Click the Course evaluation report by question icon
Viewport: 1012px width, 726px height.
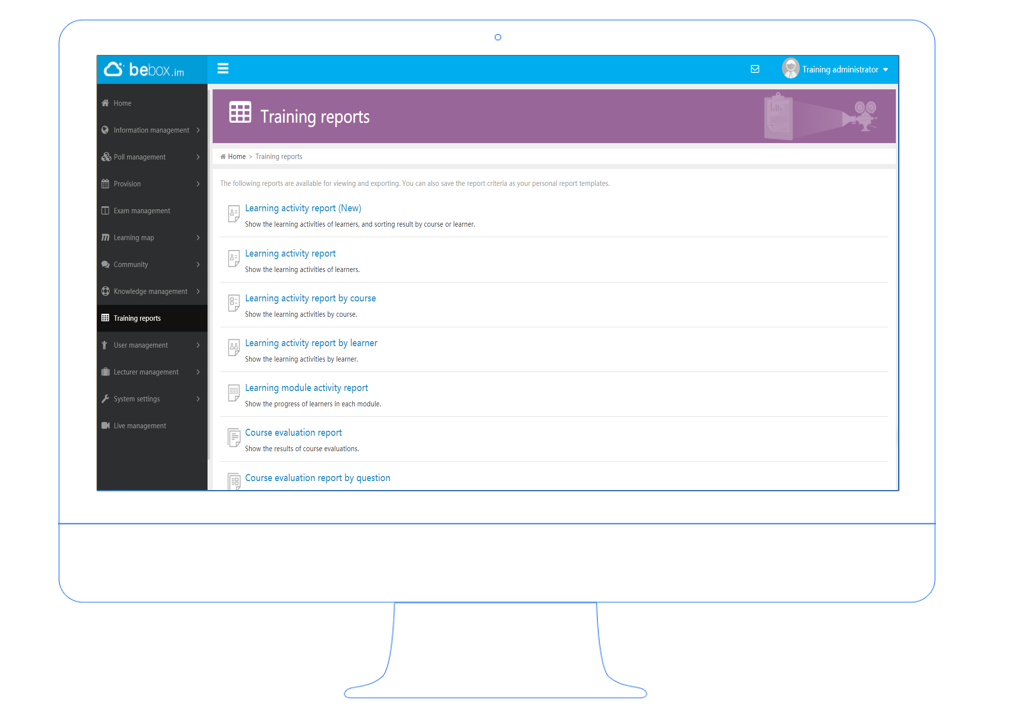(234, 481)
